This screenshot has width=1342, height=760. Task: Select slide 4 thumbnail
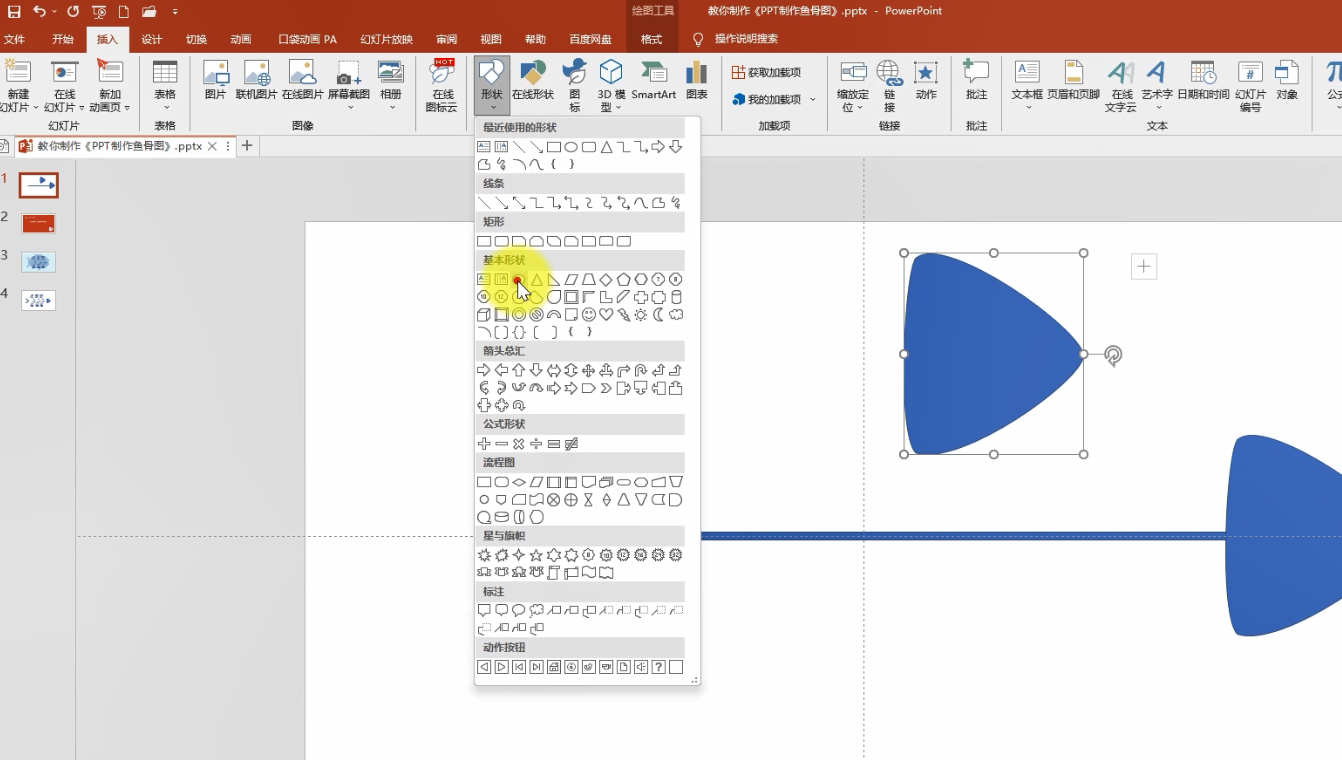point(39,300)
